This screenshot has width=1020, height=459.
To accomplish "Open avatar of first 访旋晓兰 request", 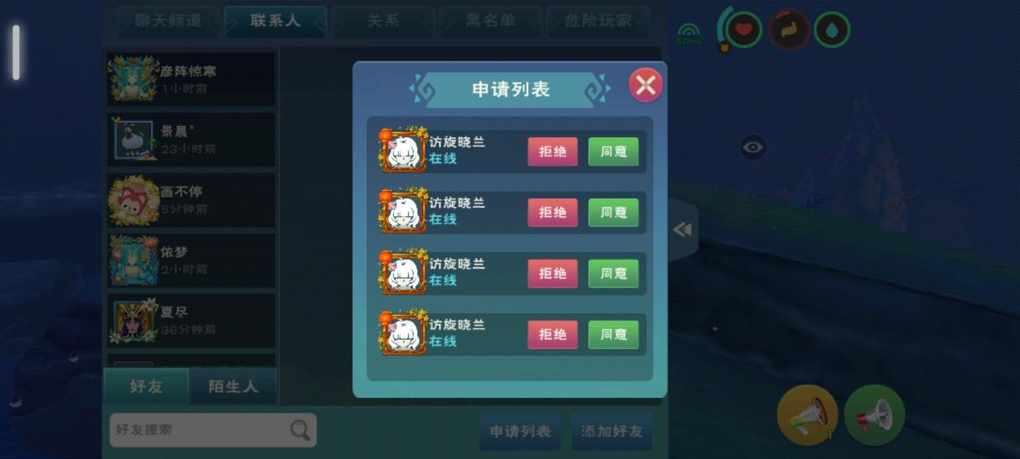I will 403,151.
